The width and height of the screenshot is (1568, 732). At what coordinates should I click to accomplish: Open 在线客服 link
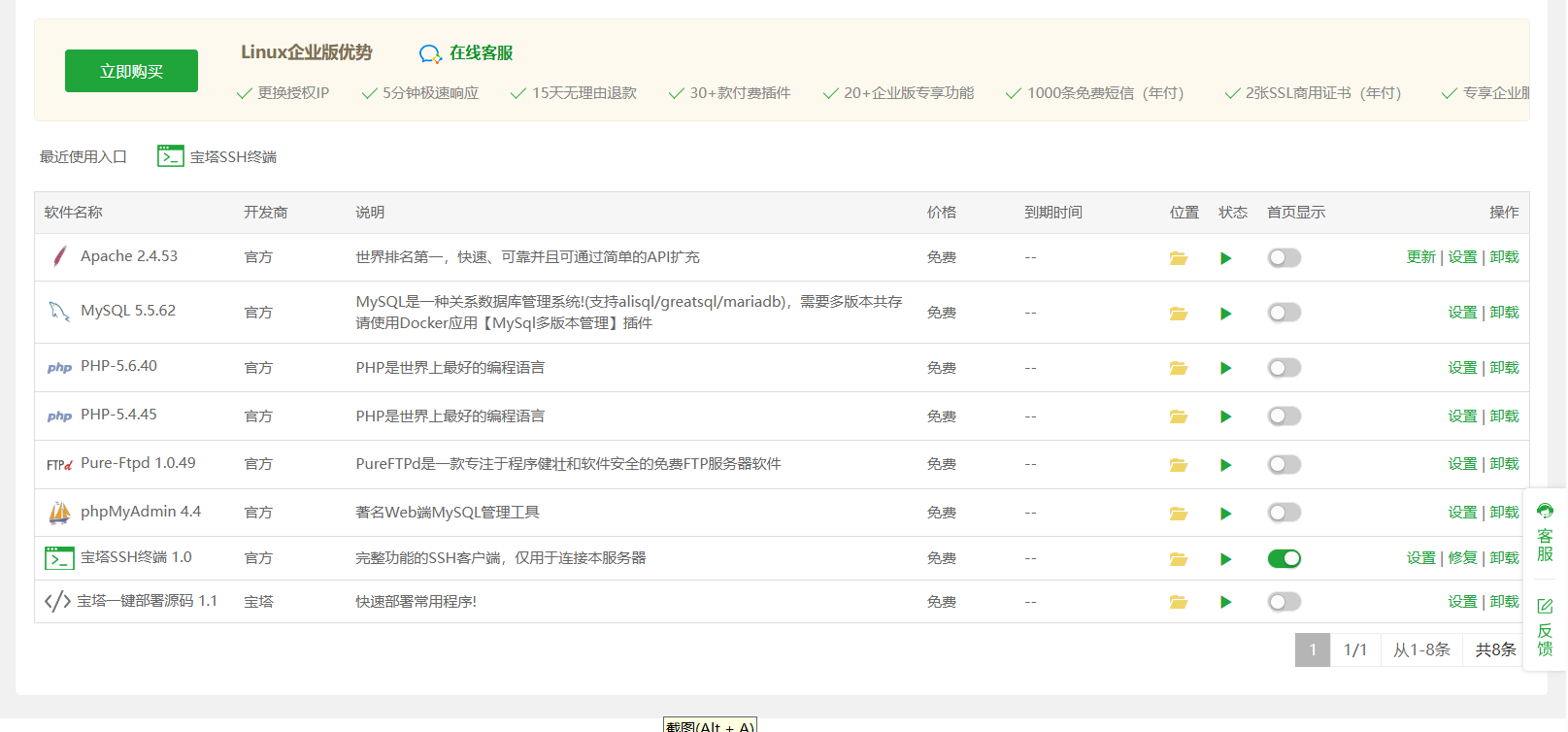coord(466,53)
